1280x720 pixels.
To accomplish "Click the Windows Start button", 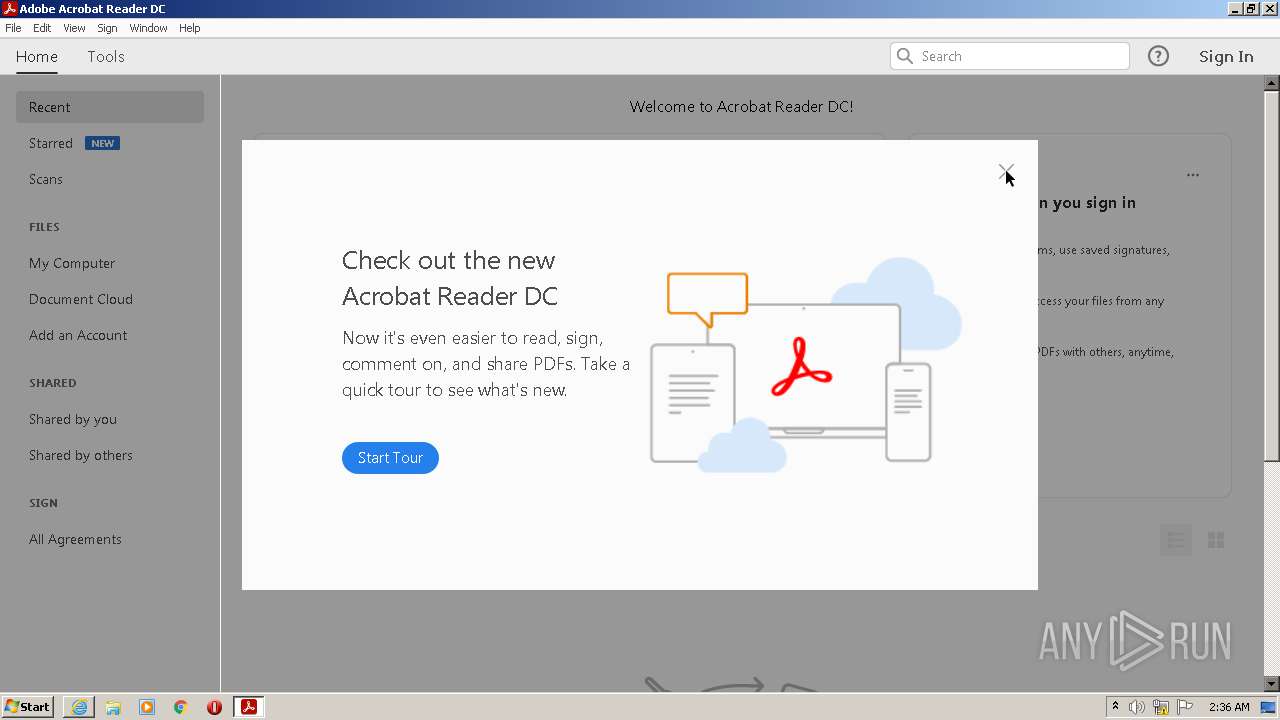I will coord(27,706).
